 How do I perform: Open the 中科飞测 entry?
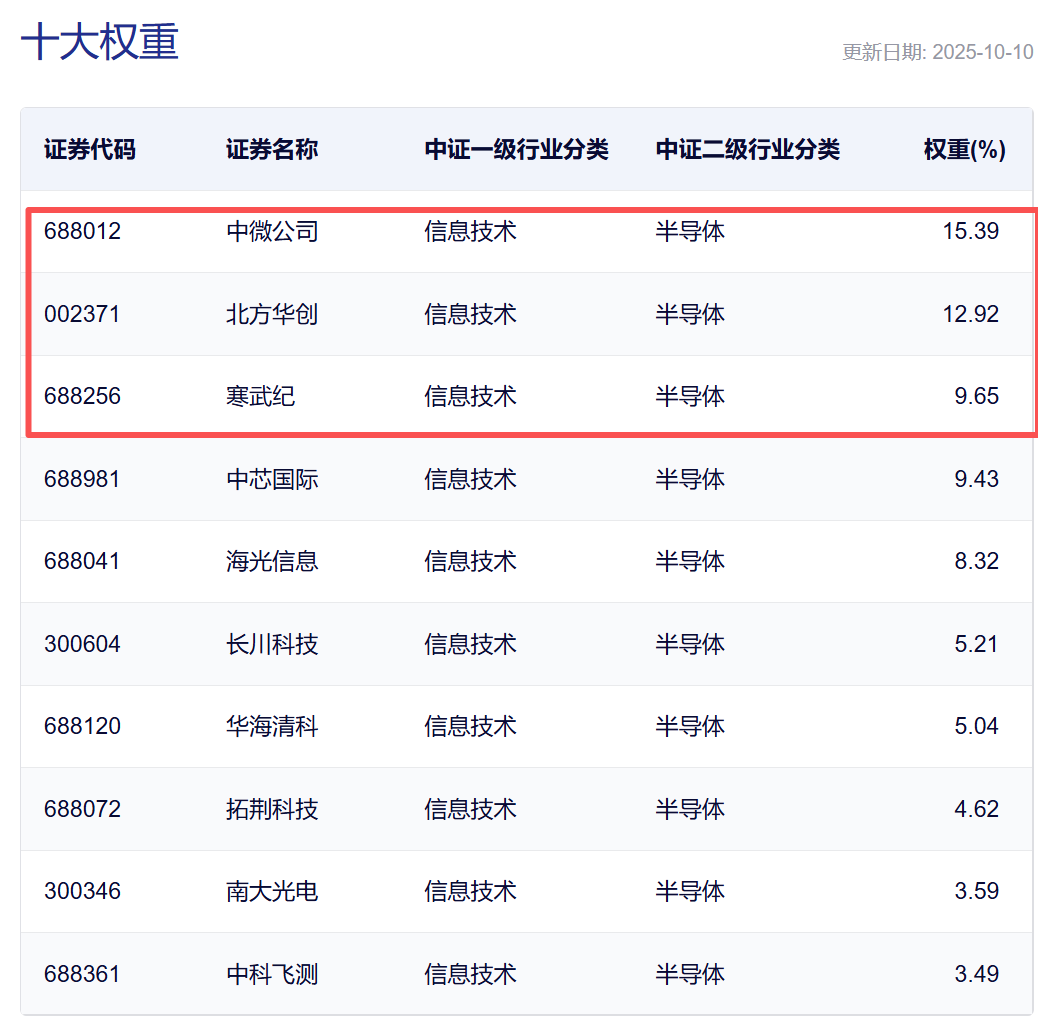click(x=272, y=974)
